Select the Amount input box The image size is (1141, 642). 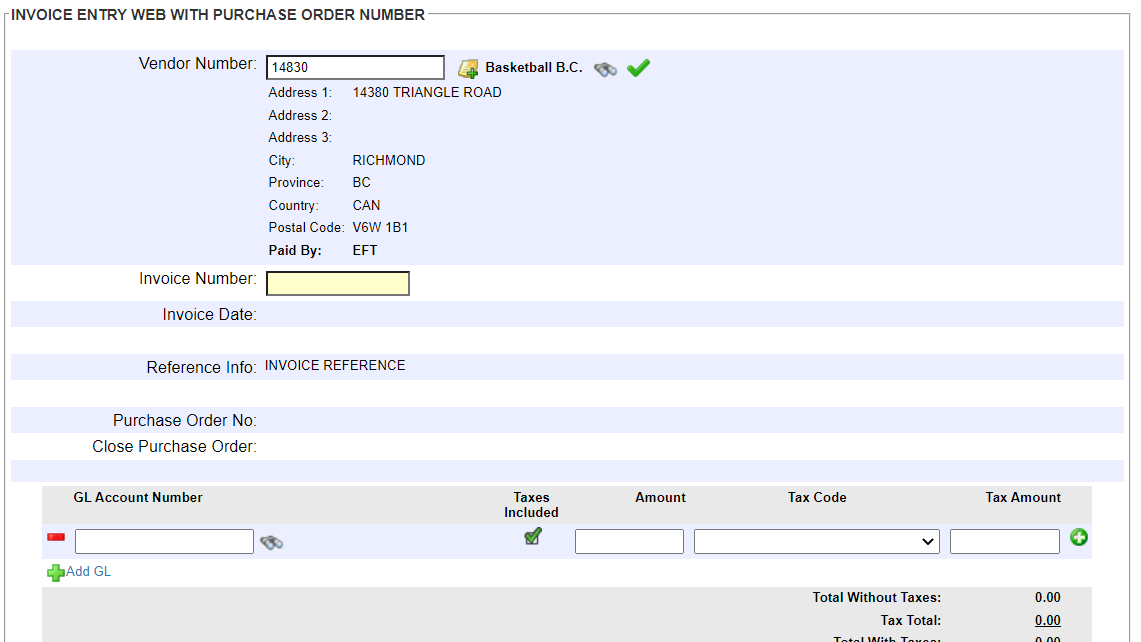click(x=629, y=542)
